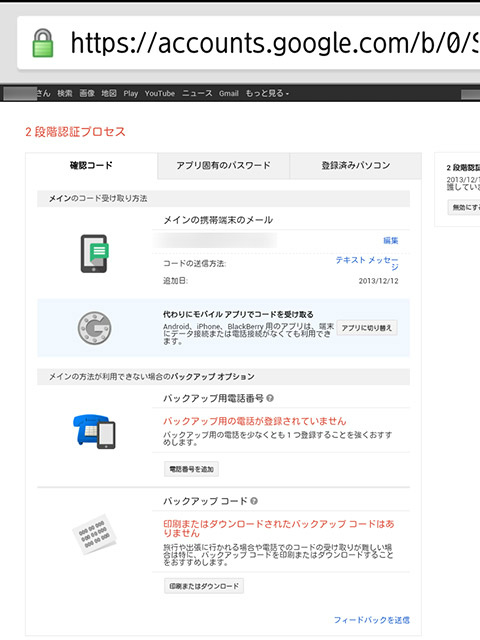Click the Google Authenticator icon

[x=94, y=328]
